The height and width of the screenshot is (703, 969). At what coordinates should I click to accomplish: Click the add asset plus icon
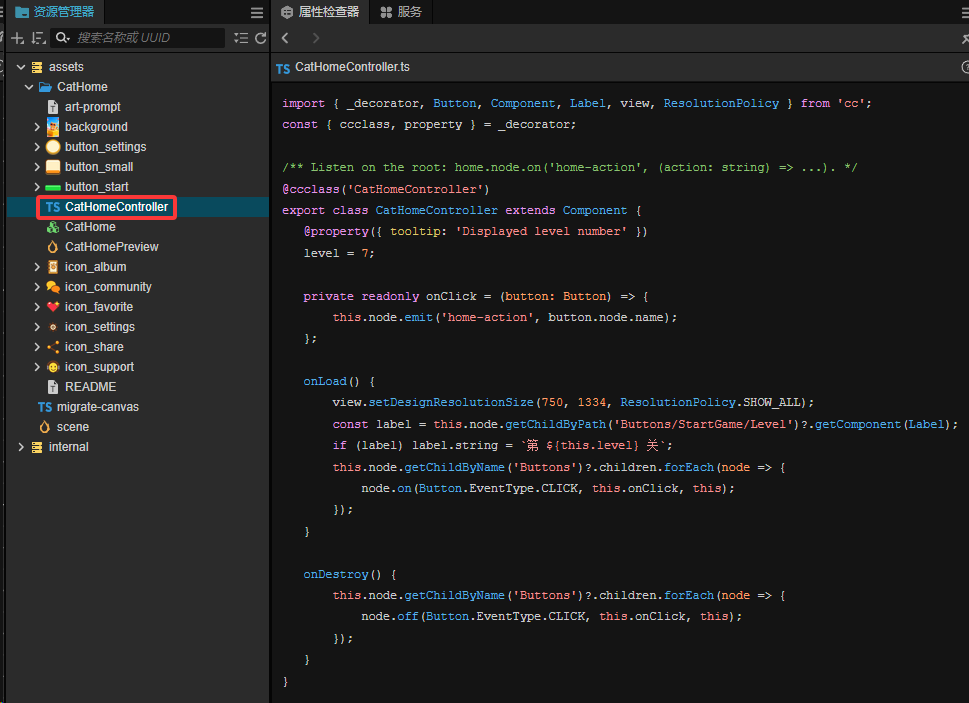(x=18, y=38)
